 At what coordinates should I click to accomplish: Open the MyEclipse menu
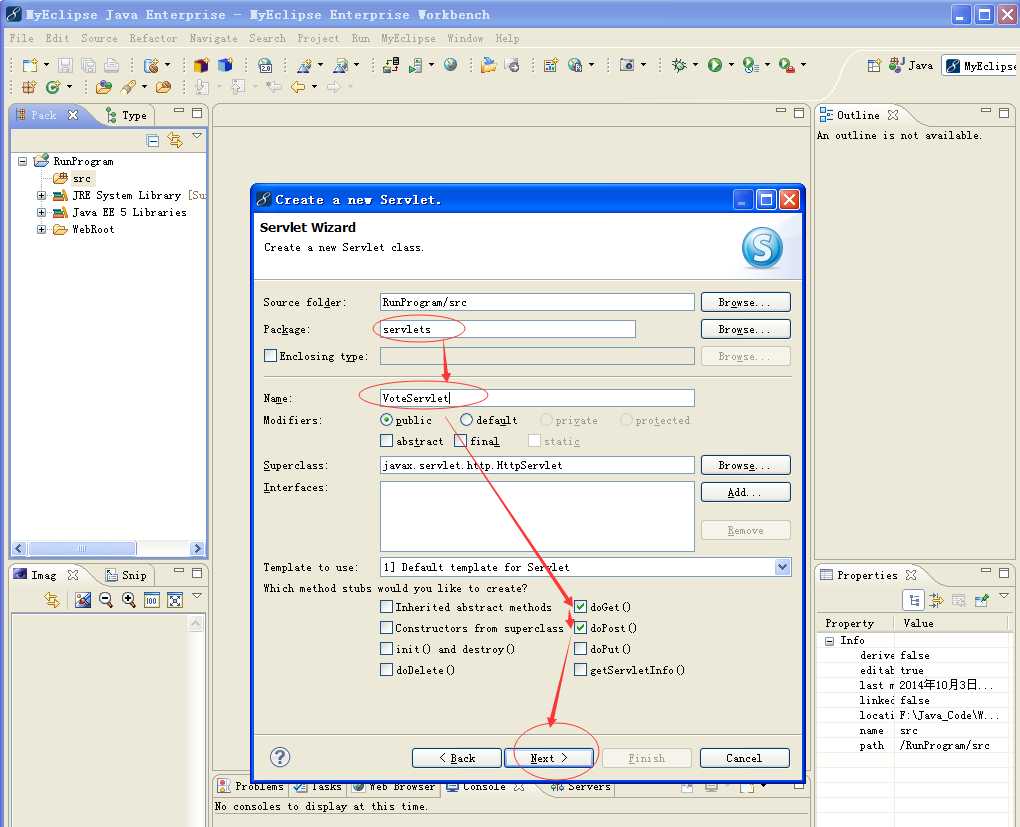409,38
